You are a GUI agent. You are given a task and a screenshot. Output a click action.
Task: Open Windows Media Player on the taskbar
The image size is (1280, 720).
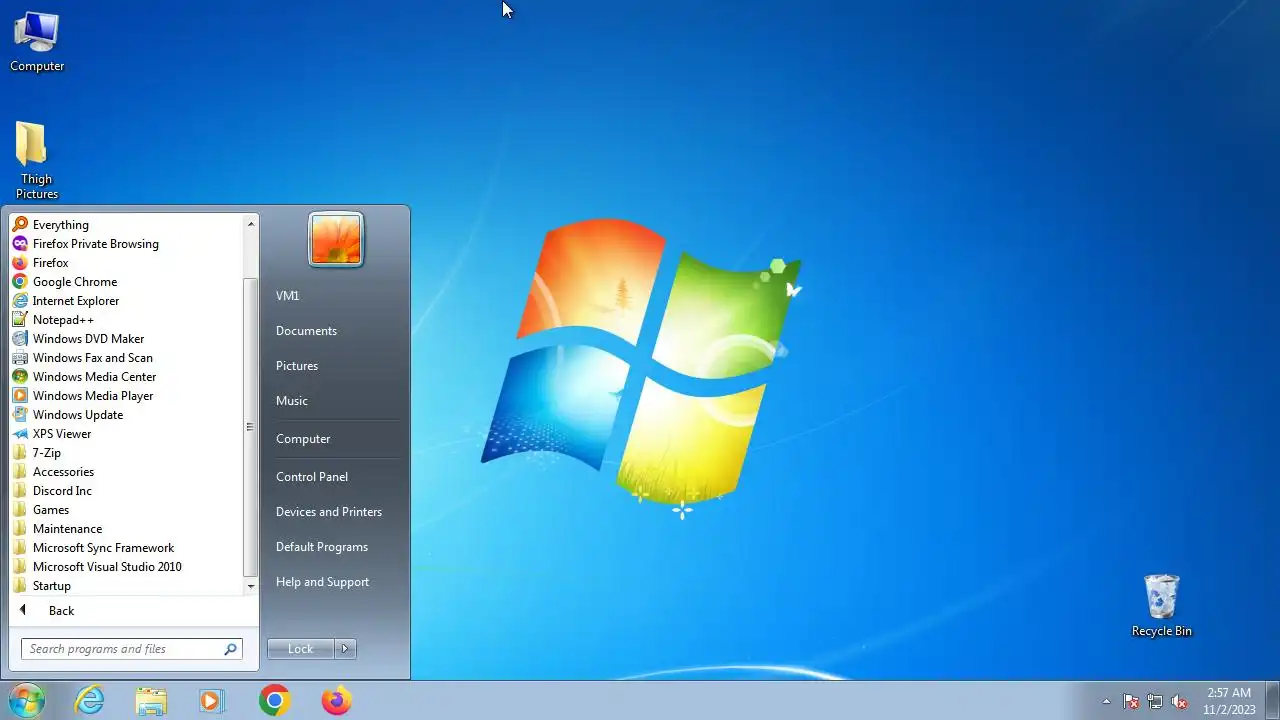212,701
